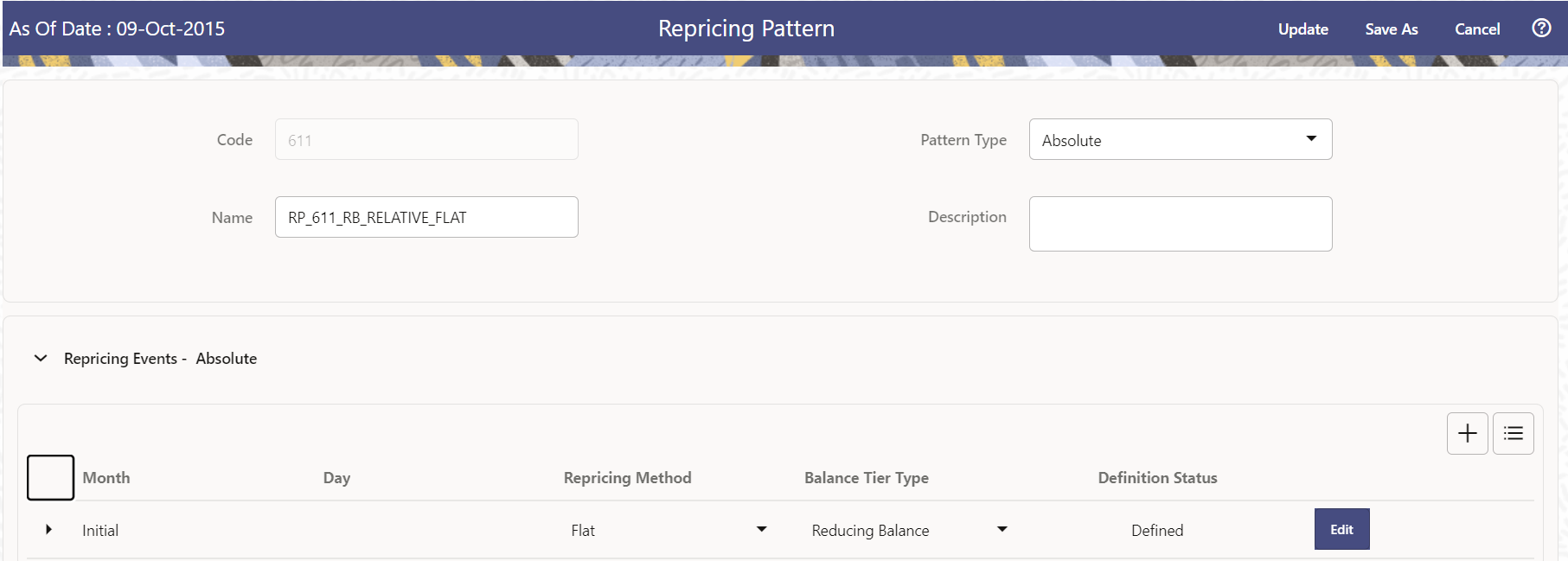Screen dimensions: 1568x561
Task: Cancel the repricing pattern edit
Action: coord(1476,29)
